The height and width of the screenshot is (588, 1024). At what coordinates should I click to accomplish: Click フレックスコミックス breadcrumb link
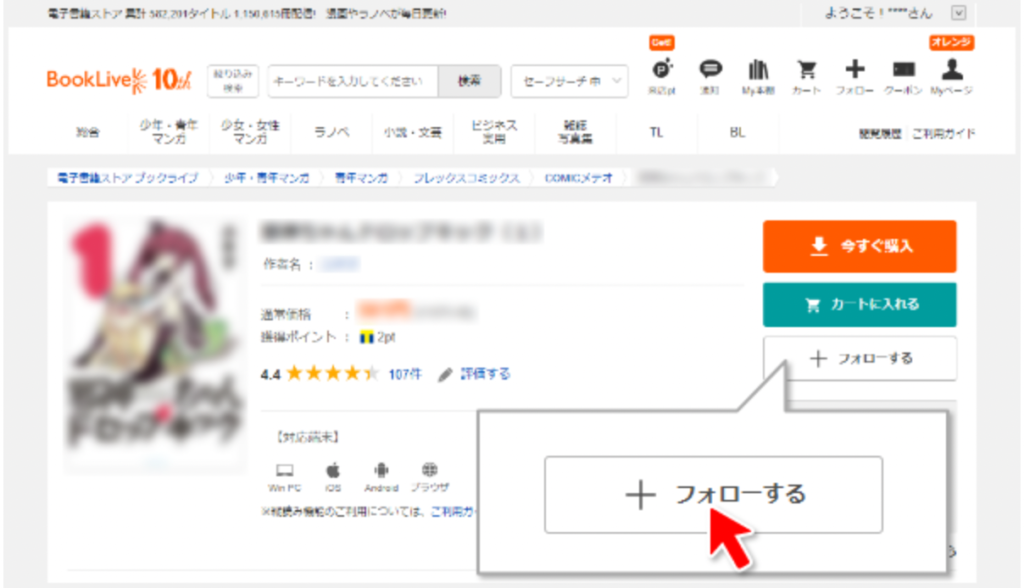[x=466, y=178]
